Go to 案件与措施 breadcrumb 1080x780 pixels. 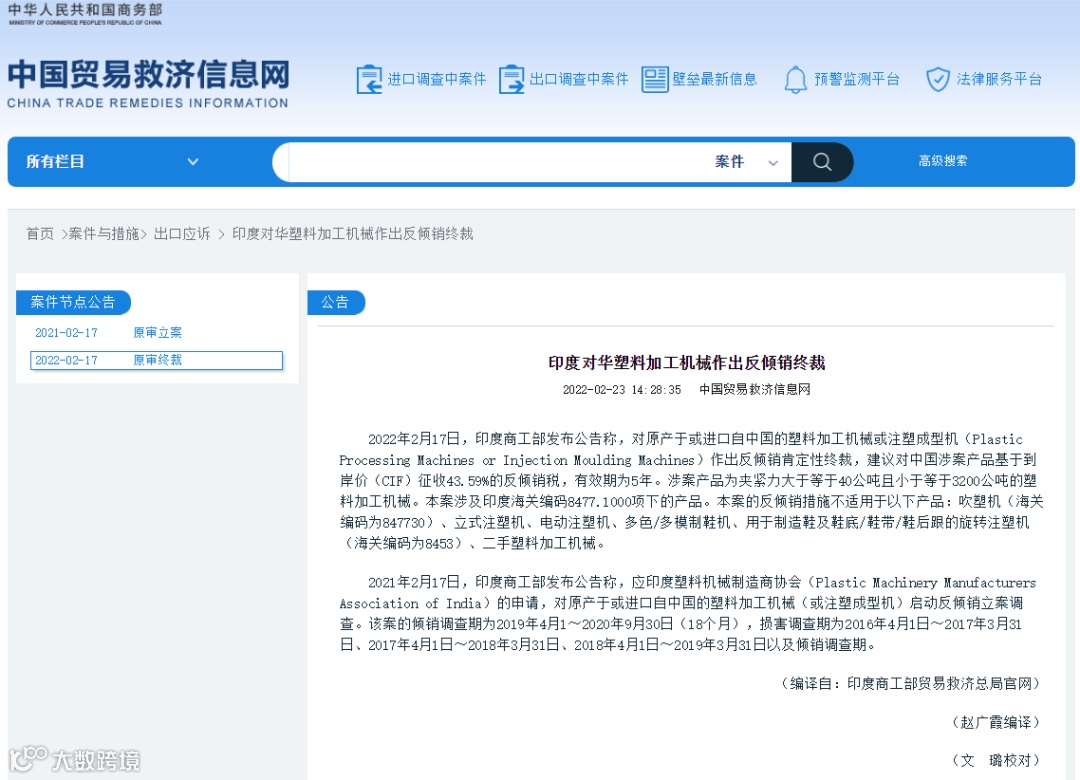[104, 234]
